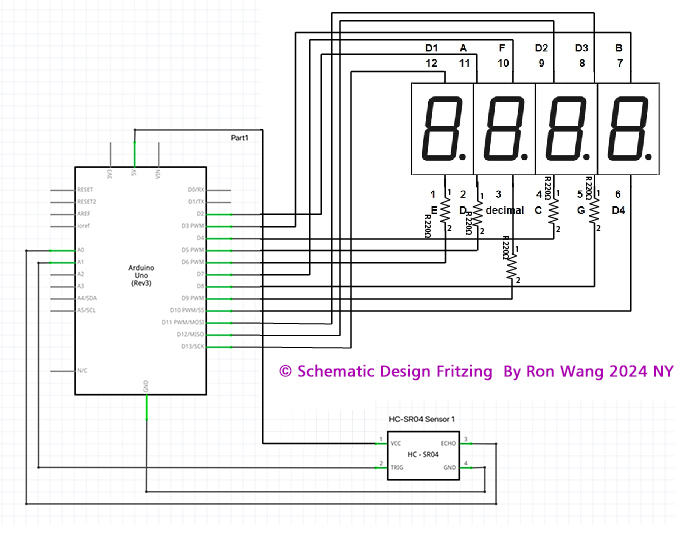Select the RESET pin on the Arduino
Image resolution: width=699 pixels, height=545 pixels.
[86, 189]
